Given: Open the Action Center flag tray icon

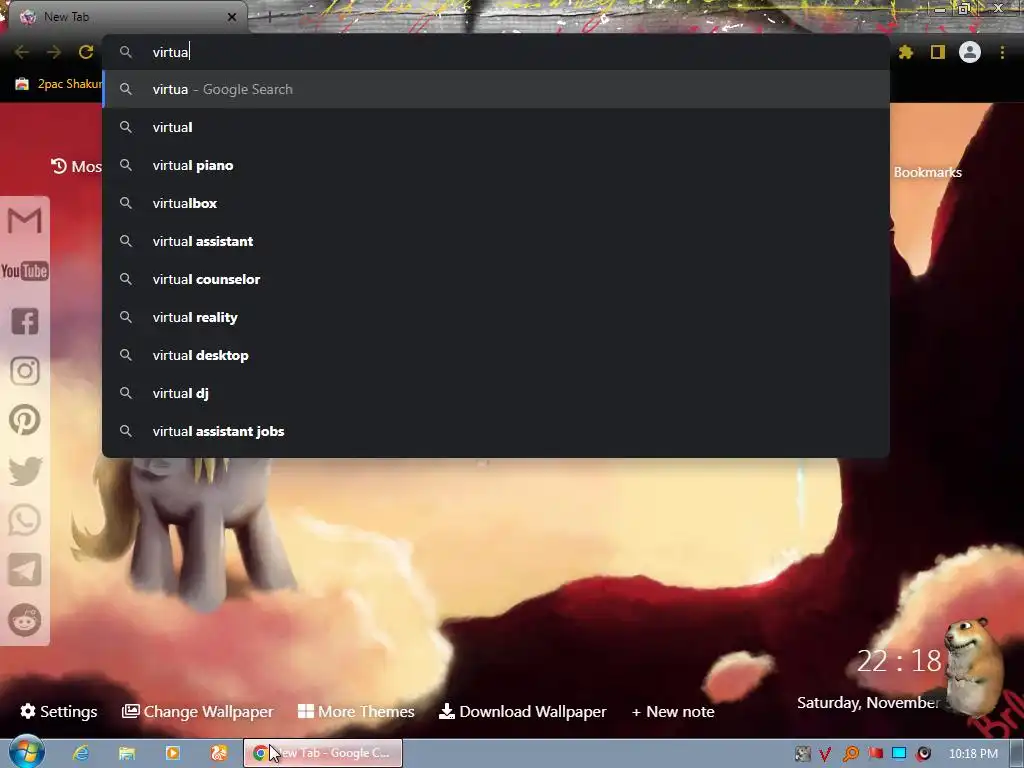Looking at the screenshot, I should (x=875, y=754).
